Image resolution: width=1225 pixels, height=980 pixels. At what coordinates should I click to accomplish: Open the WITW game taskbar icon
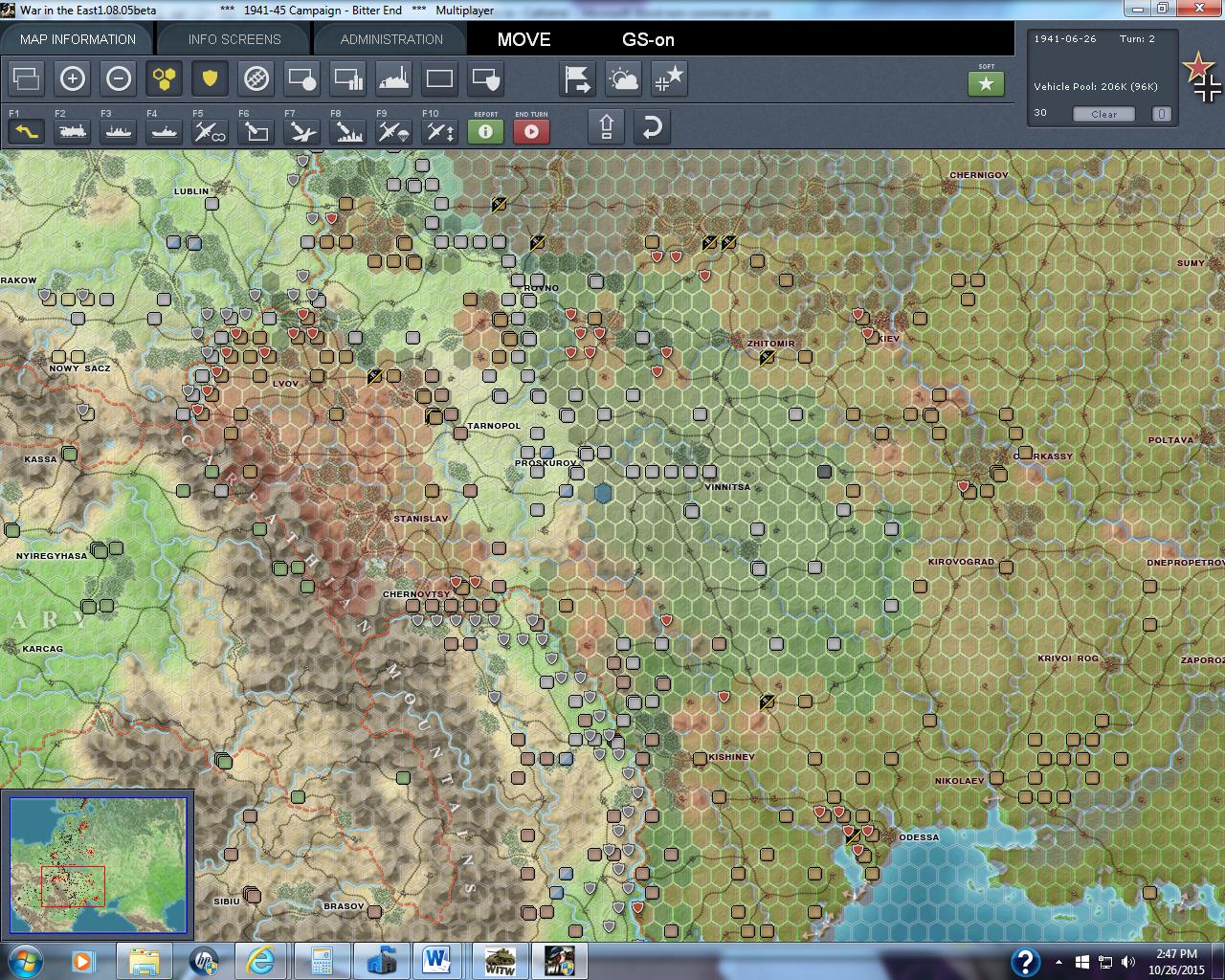[501, 960]
